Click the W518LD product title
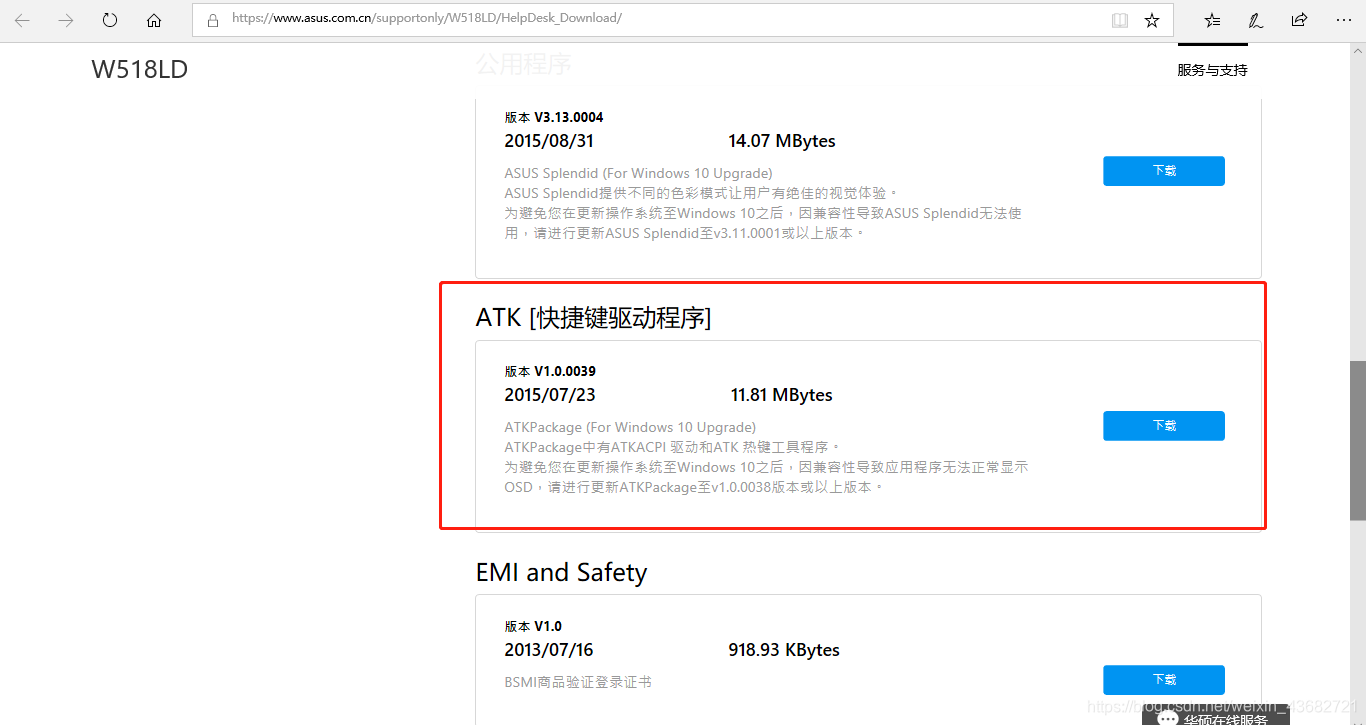Viewport: 1366px width, 725px height. coord(139,69)
